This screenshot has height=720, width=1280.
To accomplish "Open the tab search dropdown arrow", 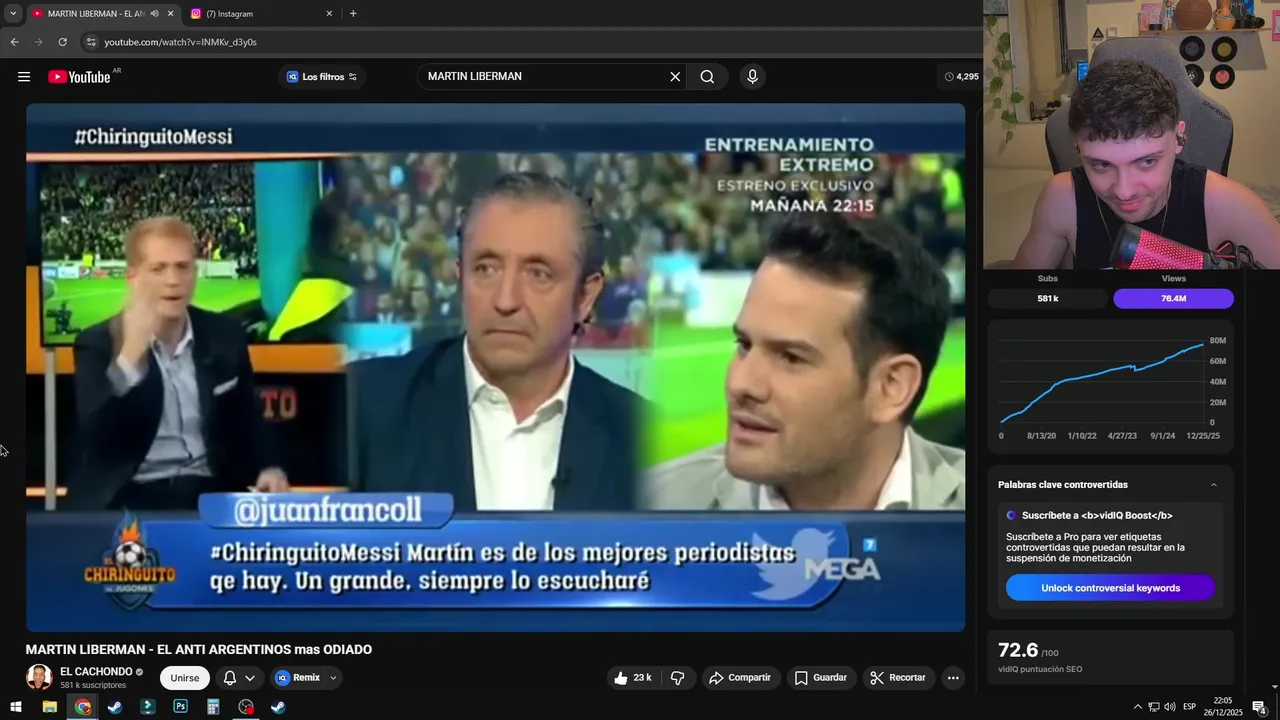I will (13, 14).
